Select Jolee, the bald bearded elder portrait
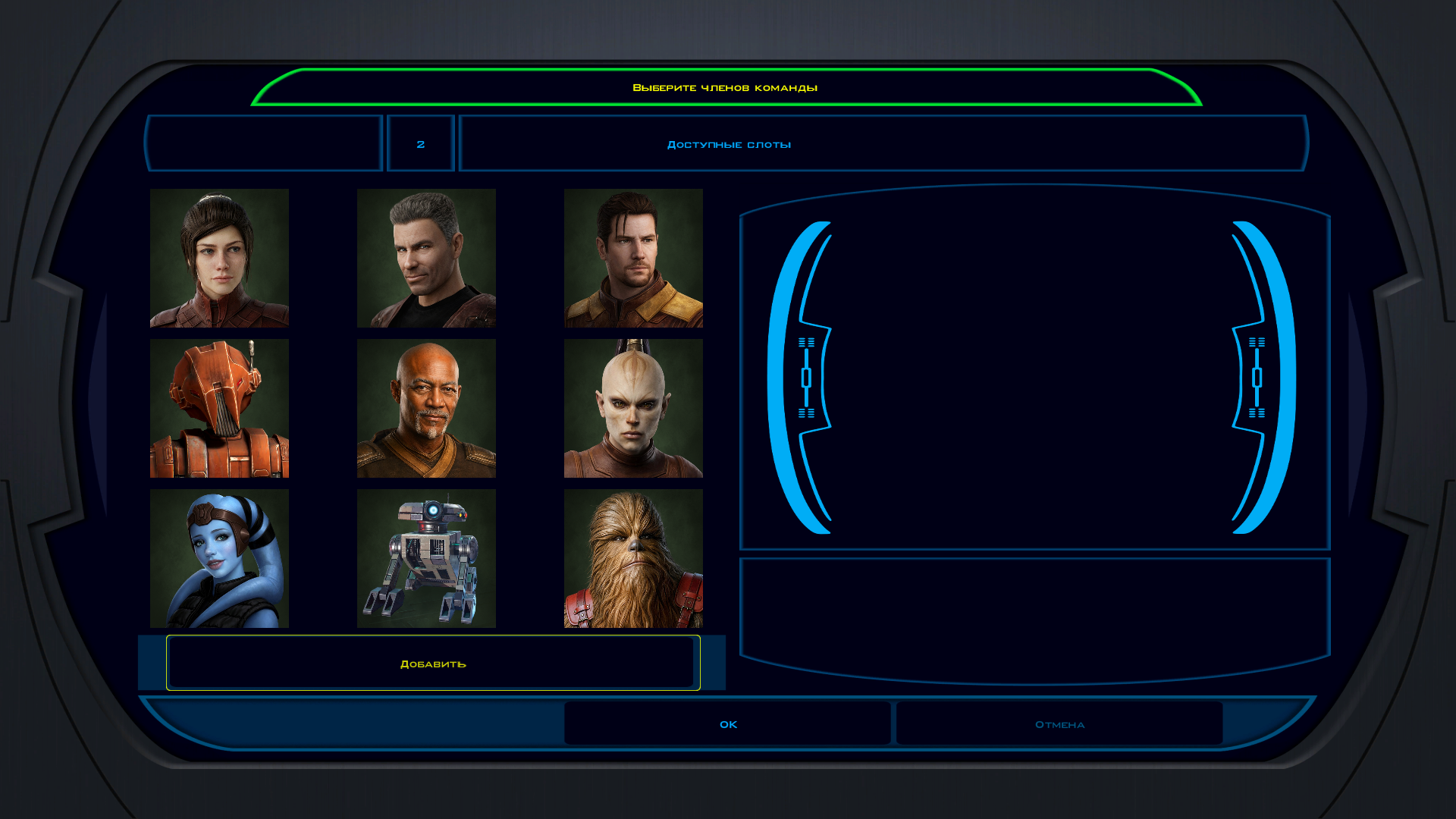 click(426, 408)
